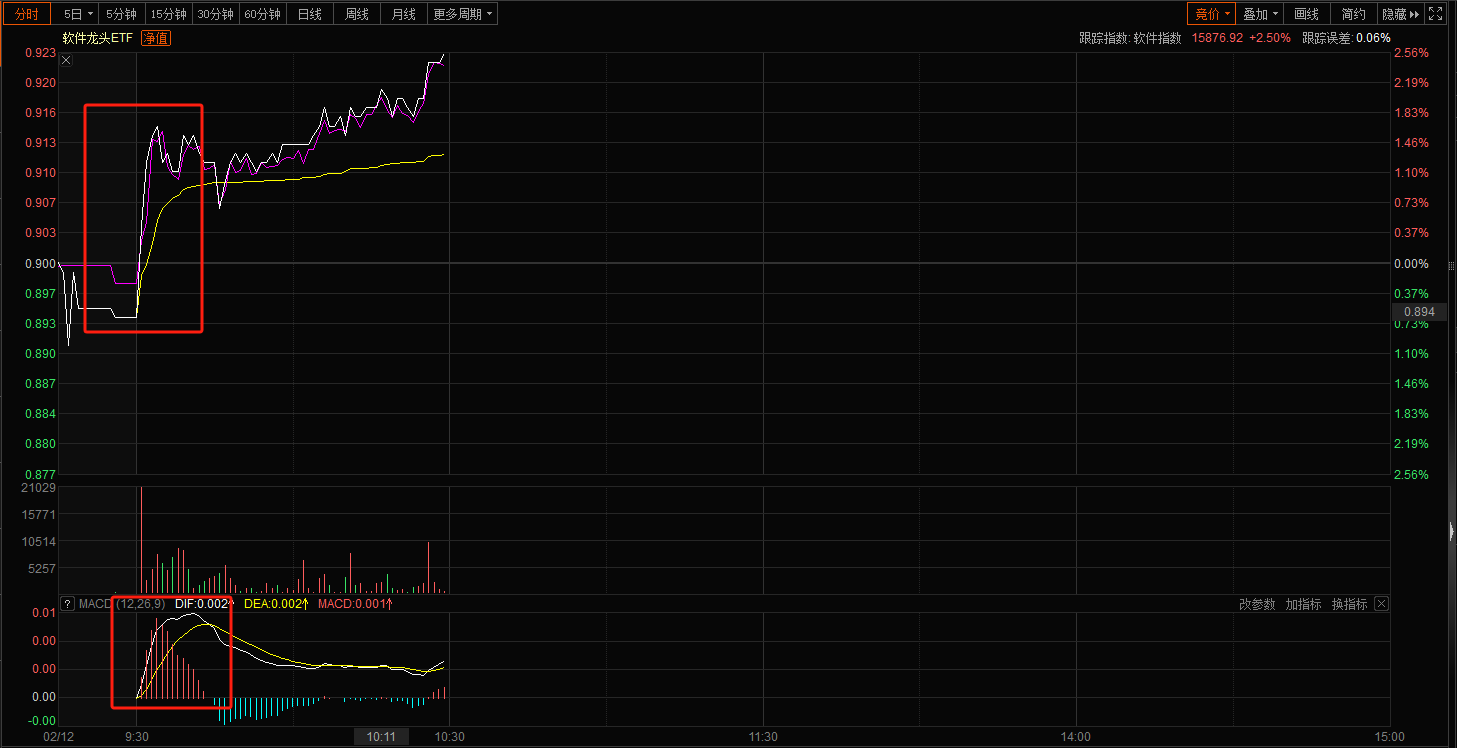Open the 更多周期 dropdown
Image resolution: width=1457 pixels, height=748 pixels.
coord(462,14)
